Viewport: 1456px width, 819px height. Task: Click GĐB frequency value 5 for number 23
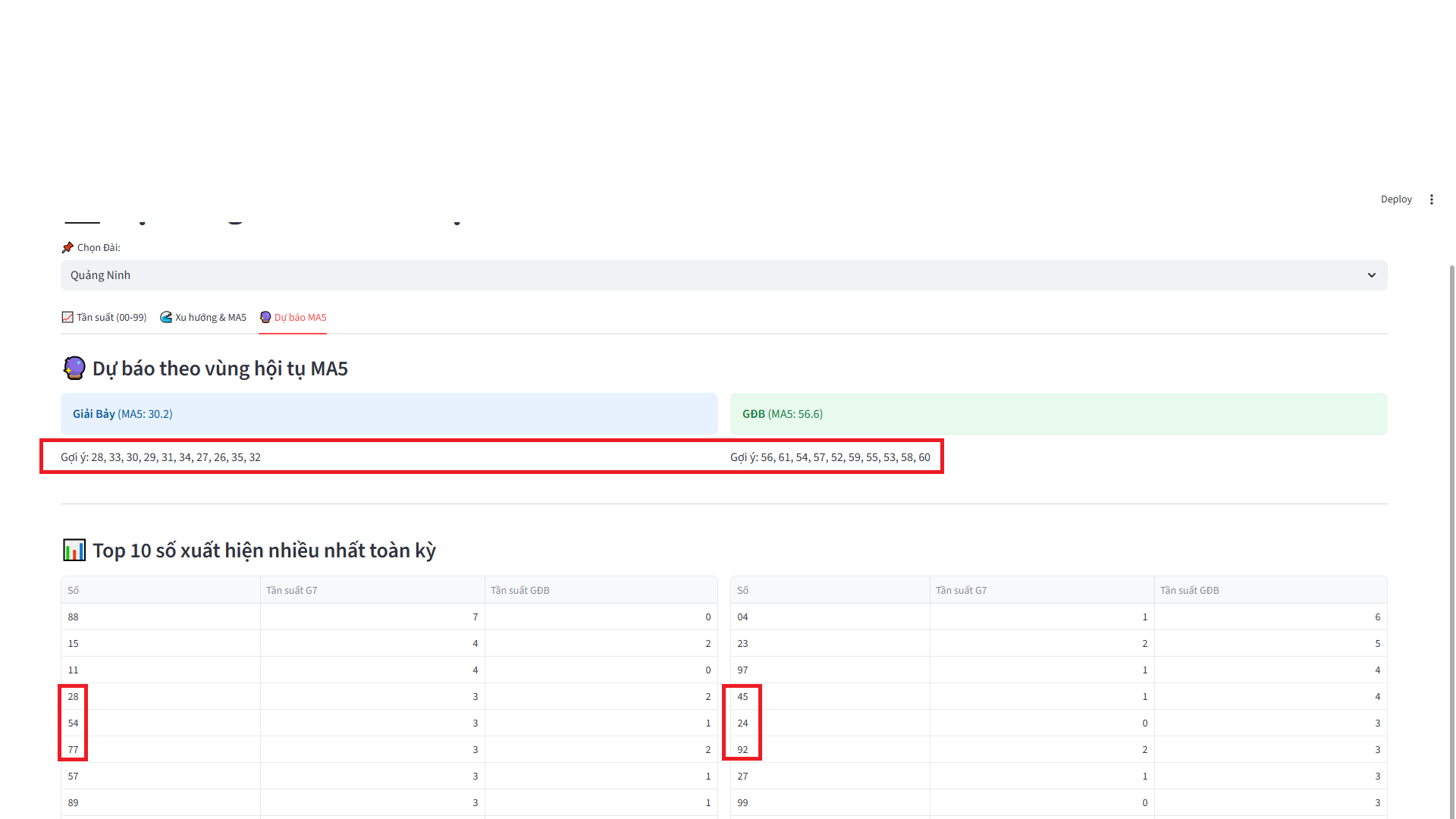[x=1270, y=643]
